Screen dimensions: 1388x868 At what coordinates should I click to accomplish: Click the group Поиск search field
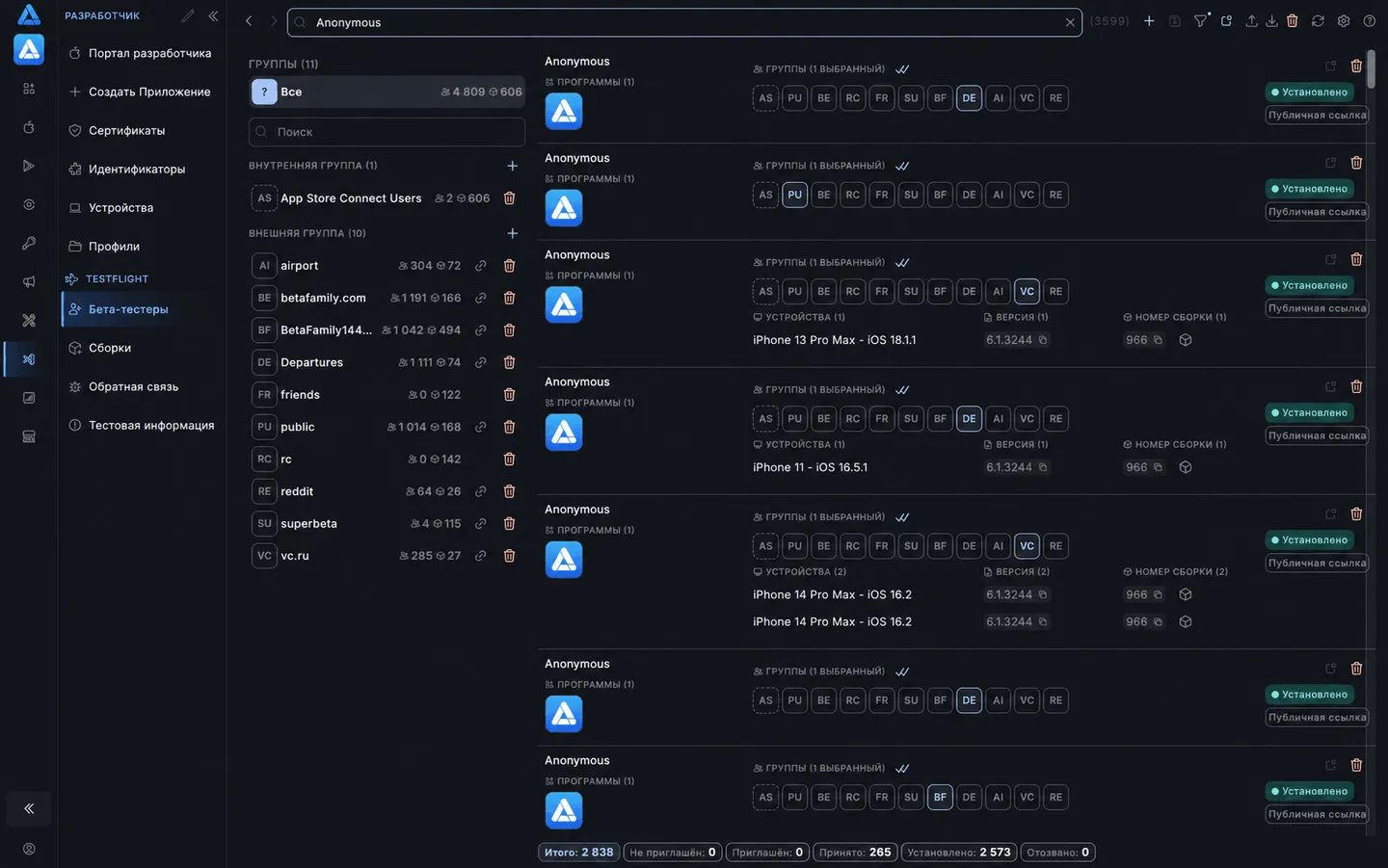click(387, 132)
